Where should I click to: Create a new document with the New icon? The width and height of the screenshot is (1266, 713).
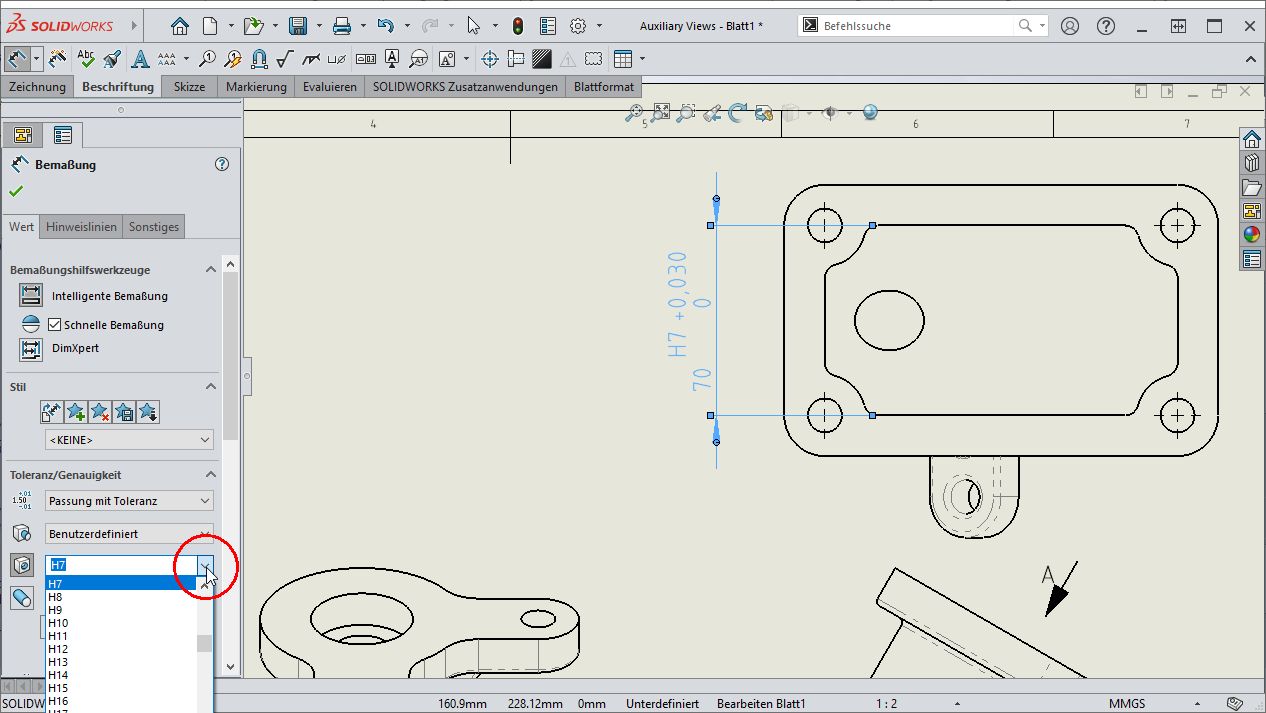(x=210, y=26)
